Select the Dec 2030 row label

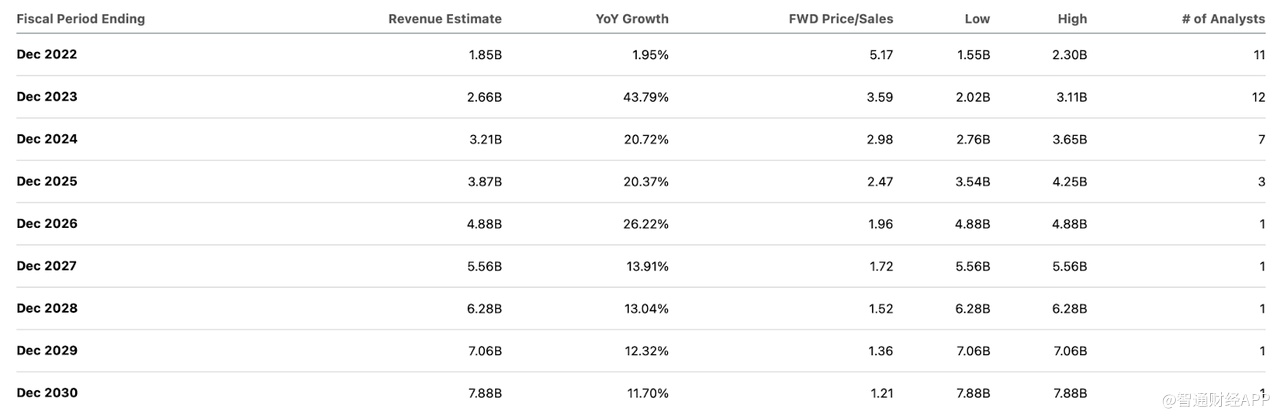tap(47, 393)
